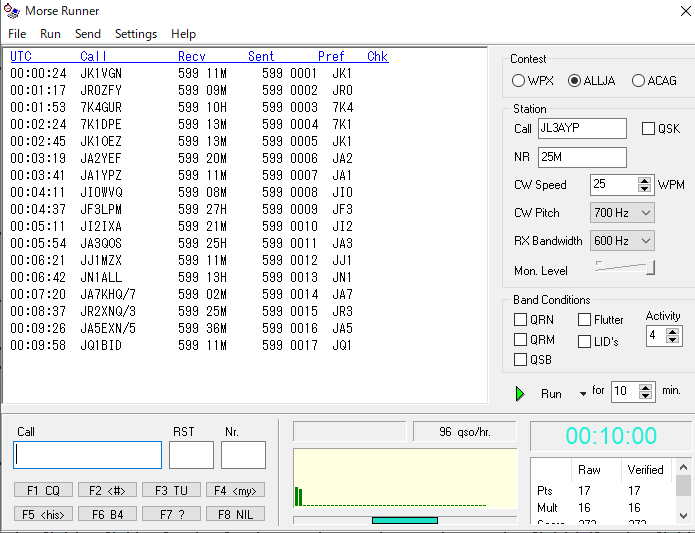Click the F2 <#> button

(107, 490)
